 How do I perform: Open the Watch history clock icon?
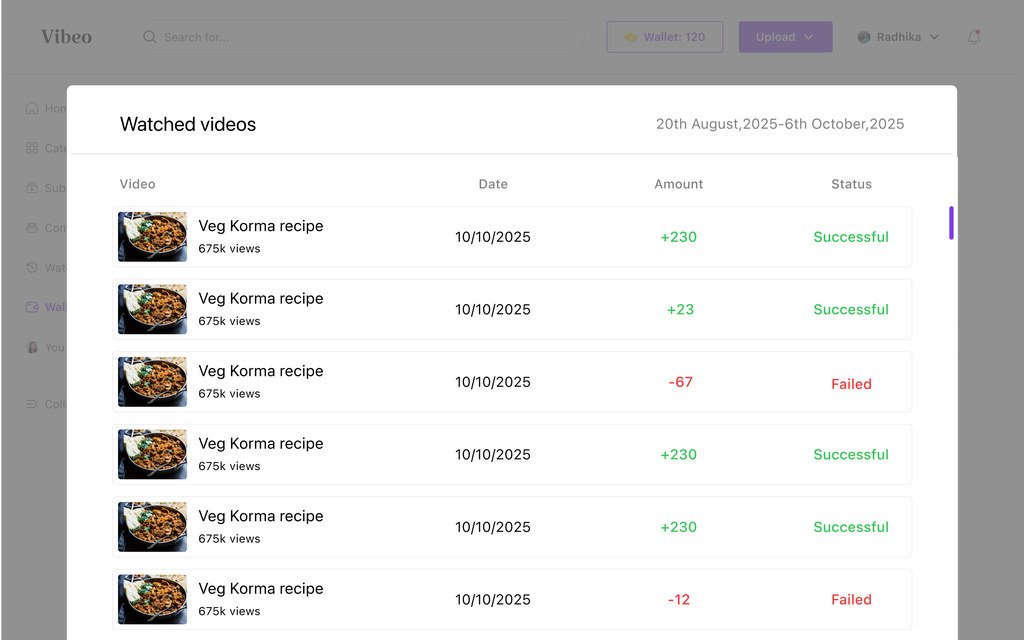31,268
